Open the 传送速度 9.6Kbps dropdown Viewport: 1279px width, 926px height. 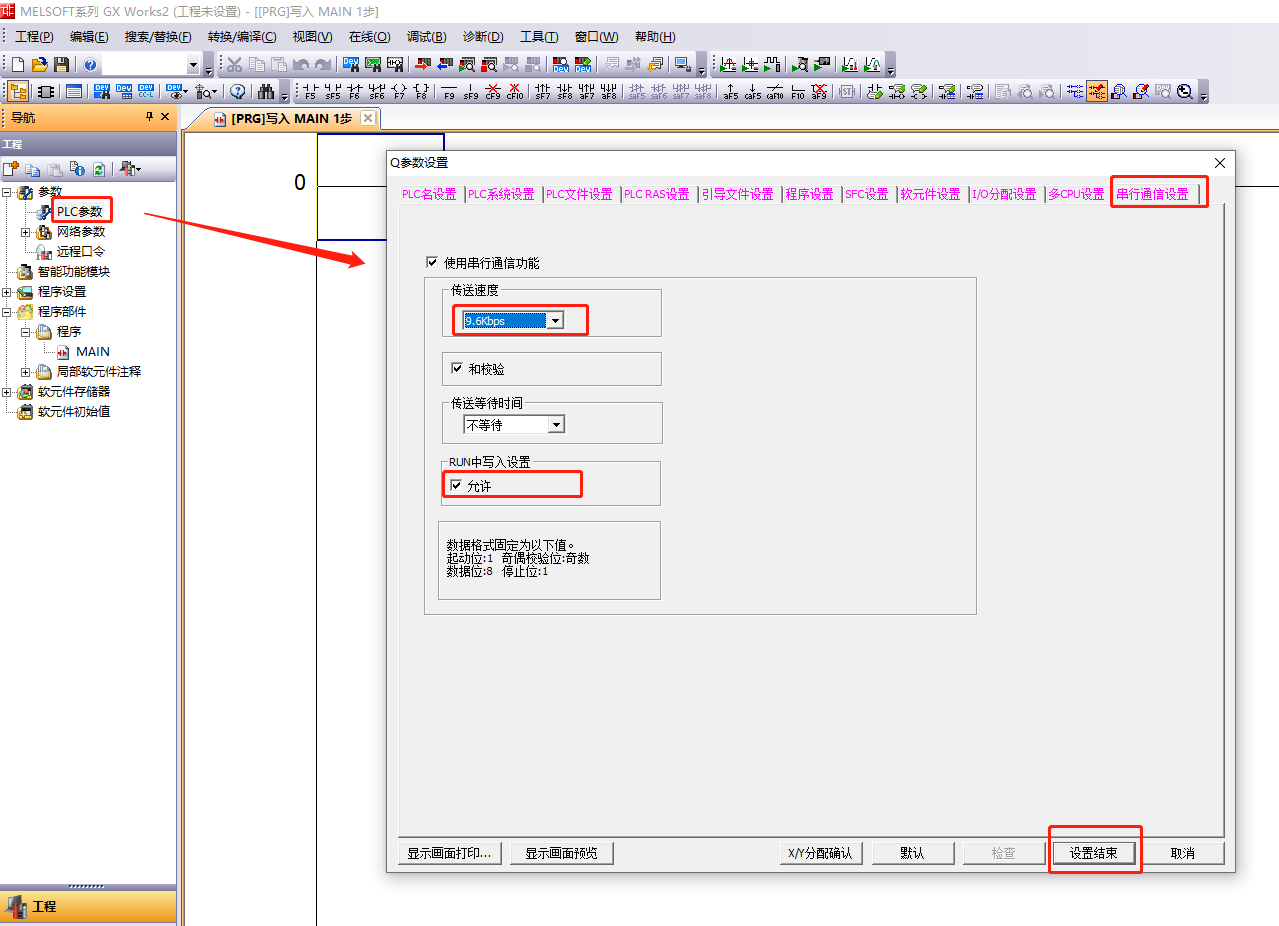[556, 321]
